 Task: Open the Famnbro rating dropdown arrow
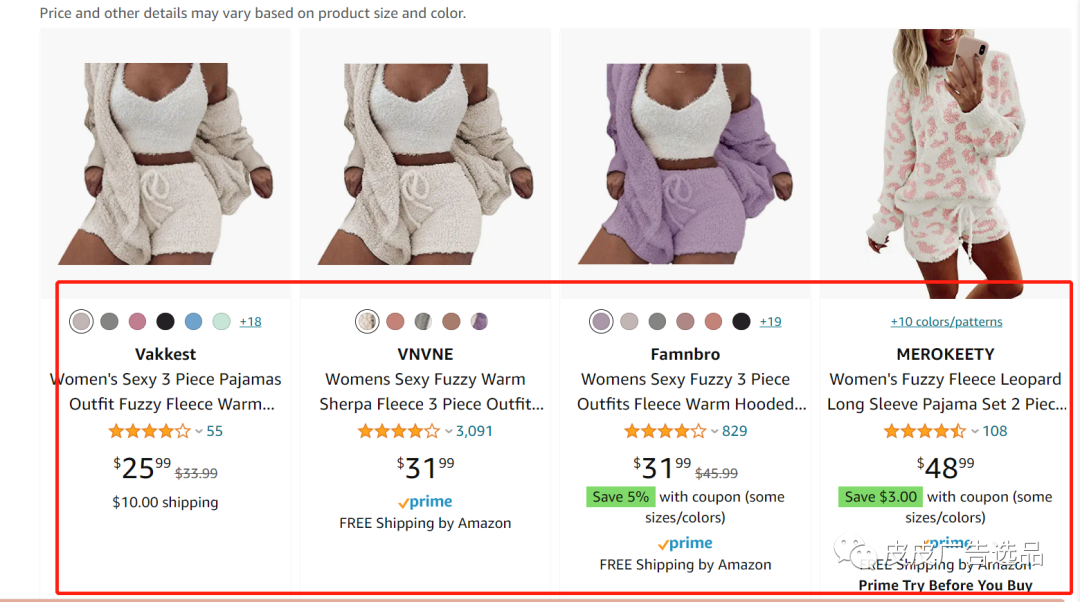715,432
